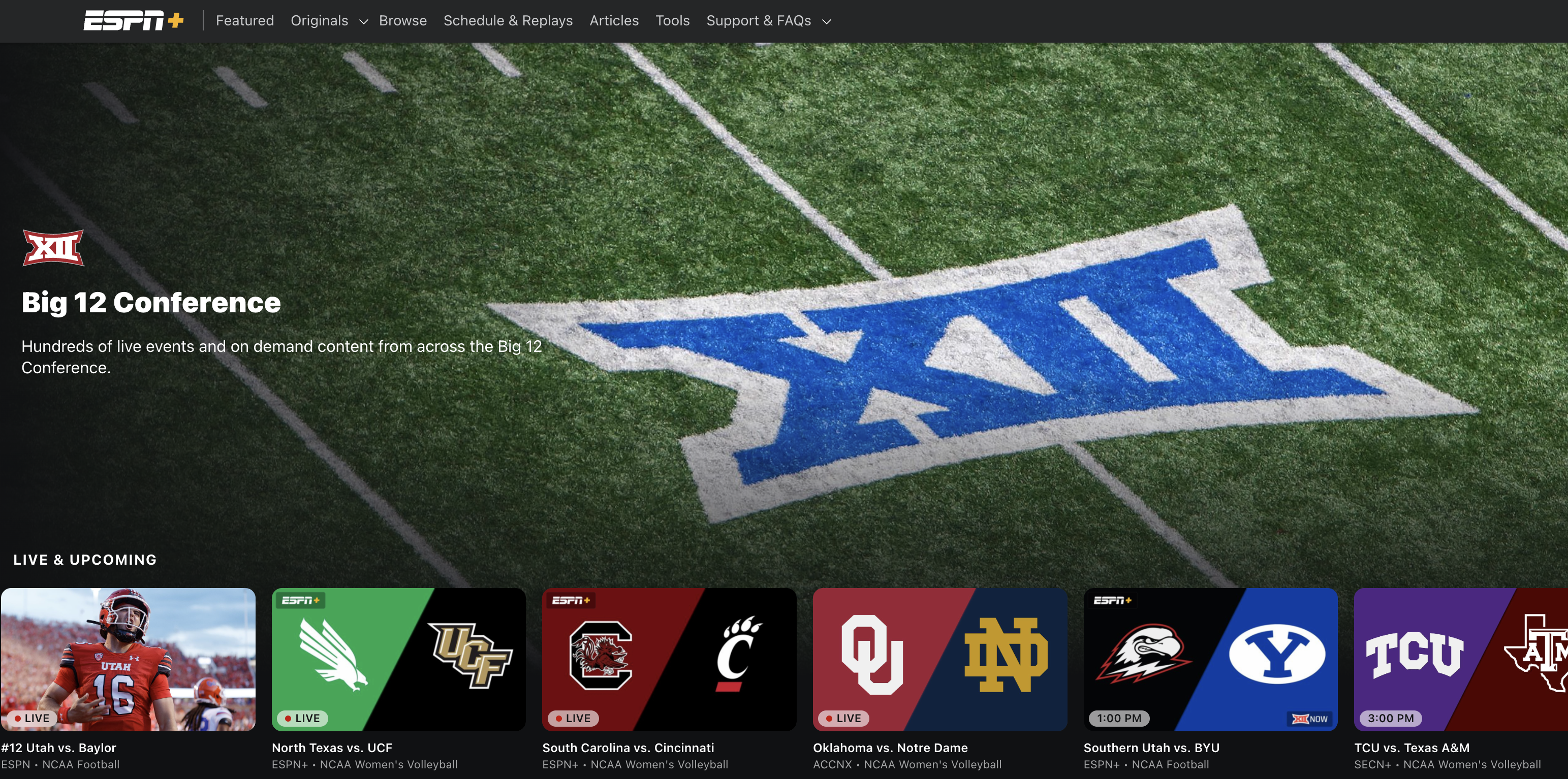Click 'ACCNX • NCAA Women's Volleyball' caption
This screenshot has height=779, width=1568.
[907, 764]
